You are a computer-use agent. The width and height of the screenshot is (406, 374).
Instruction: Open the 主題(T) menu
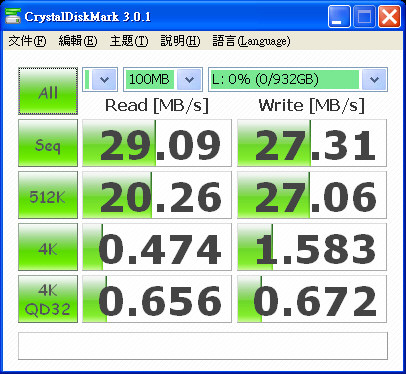pyautogui.click(x=129, y=41)
